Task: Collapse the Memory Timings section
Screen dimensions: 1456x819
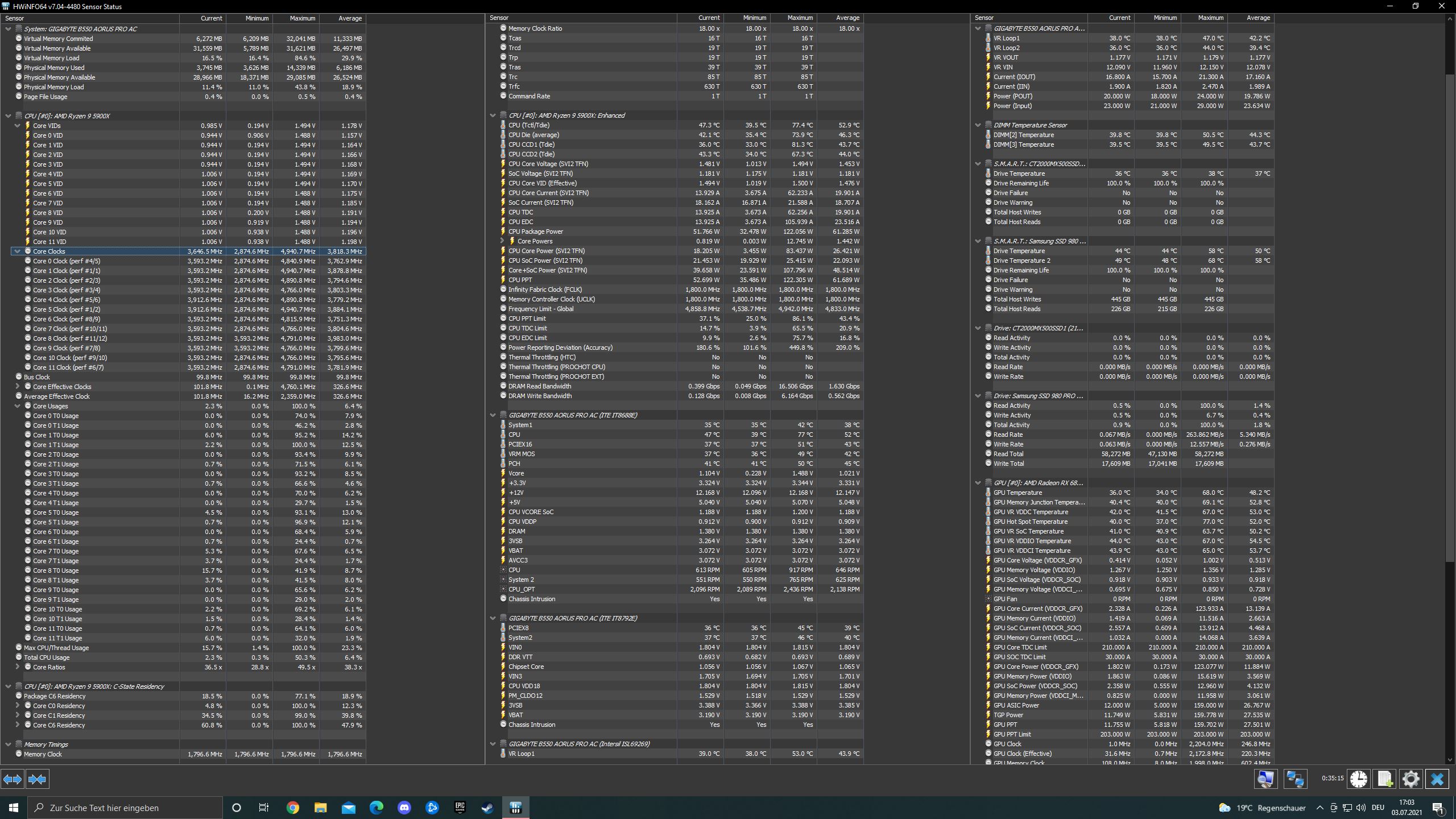Action: pyautogui.click(x=9, y=744)
